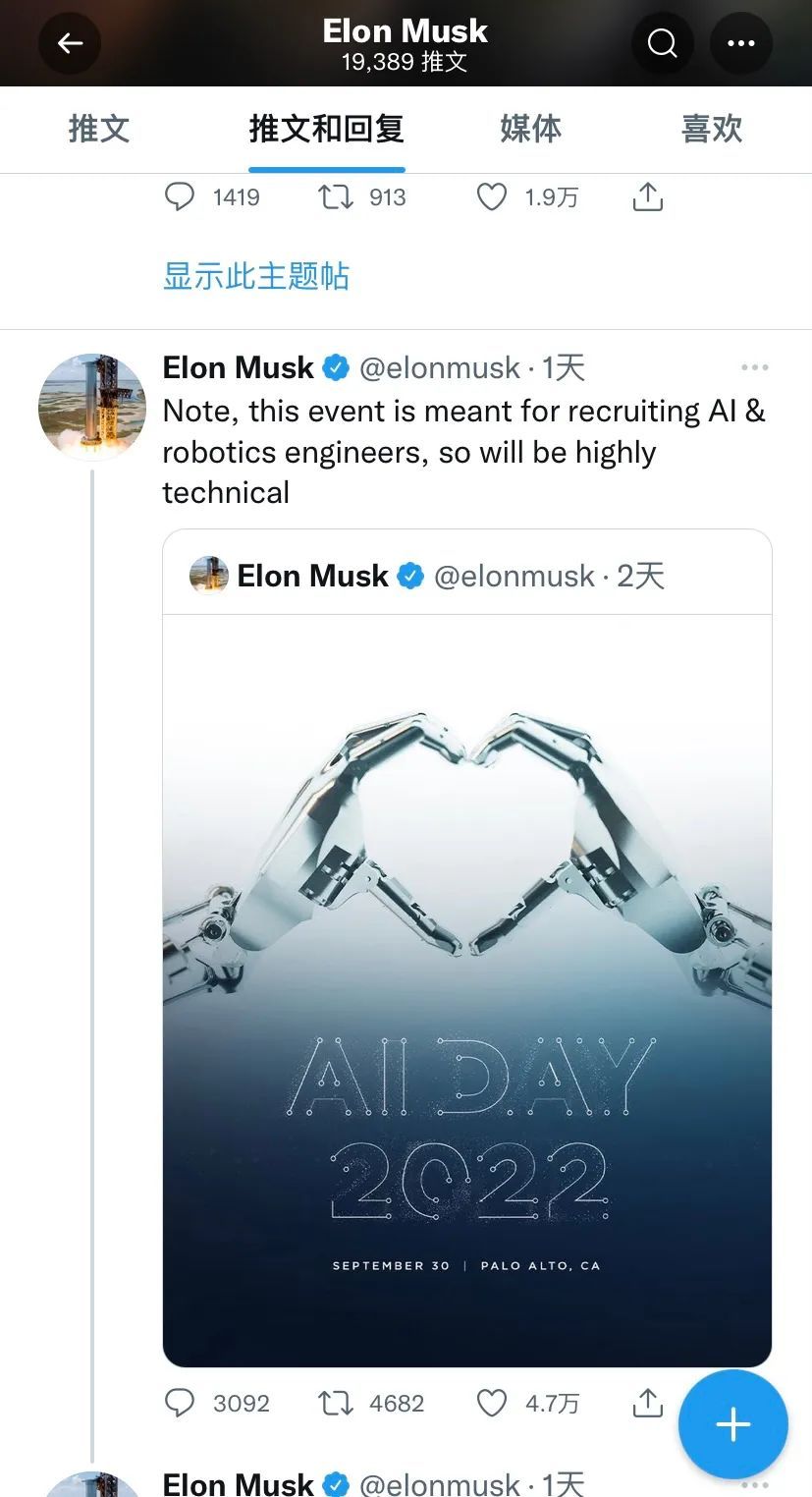Image resolution: width=812 pixels, height=1497 pixels.
Task: Open the AI Day 2022 poster image
Action: click(467, 990)
